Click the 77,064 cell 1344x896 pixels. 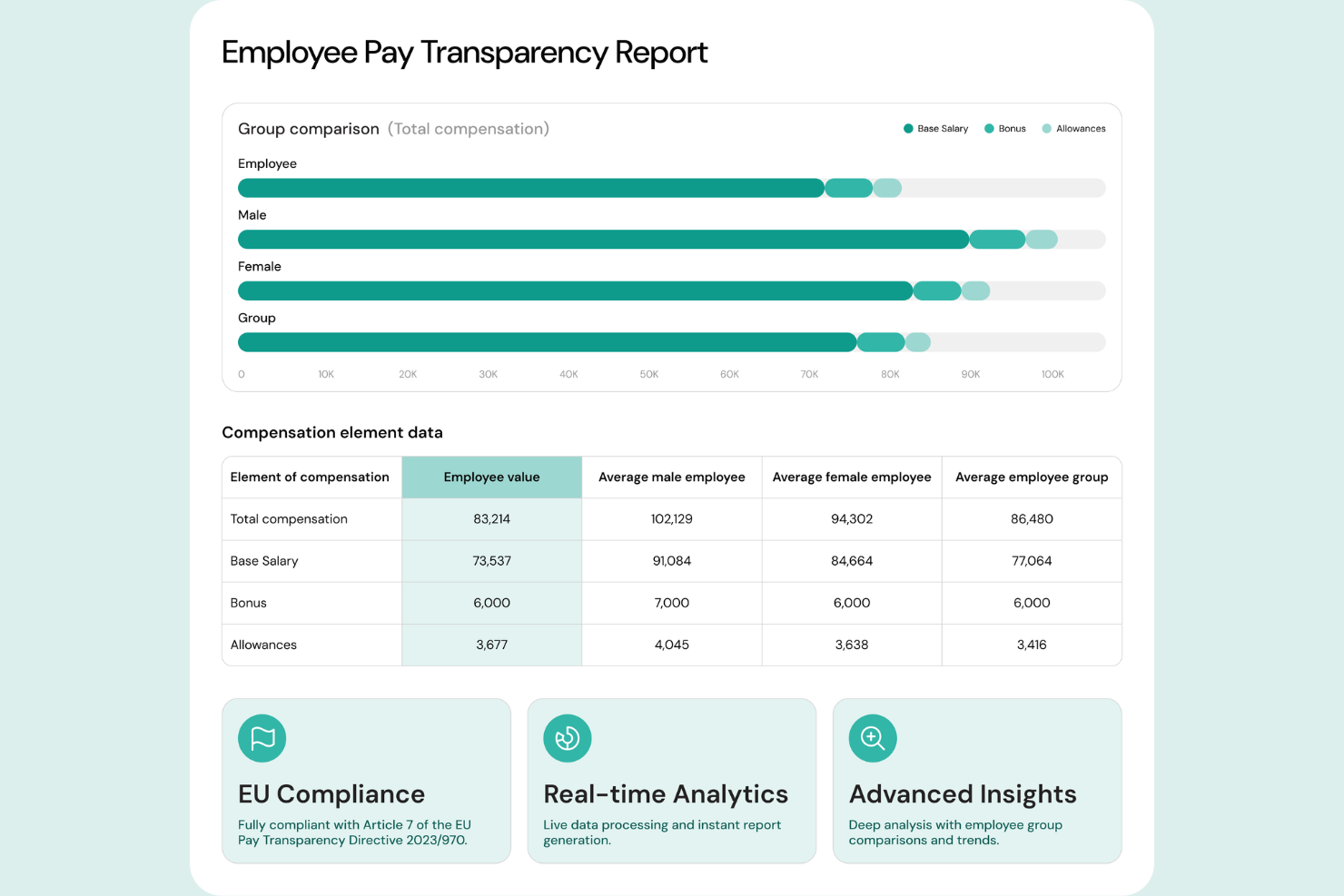[1032, 561]
